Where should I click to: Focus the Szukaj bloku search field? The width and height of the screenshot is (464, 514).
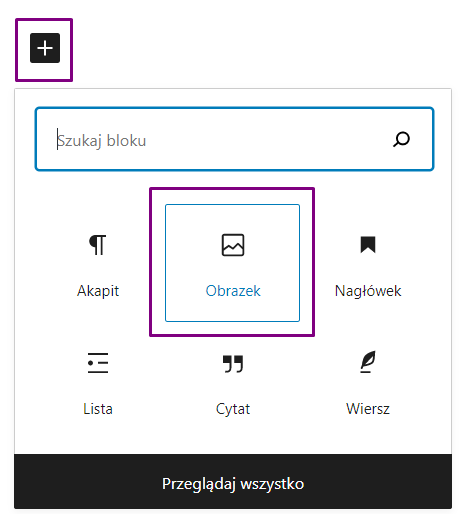(234, 139)
